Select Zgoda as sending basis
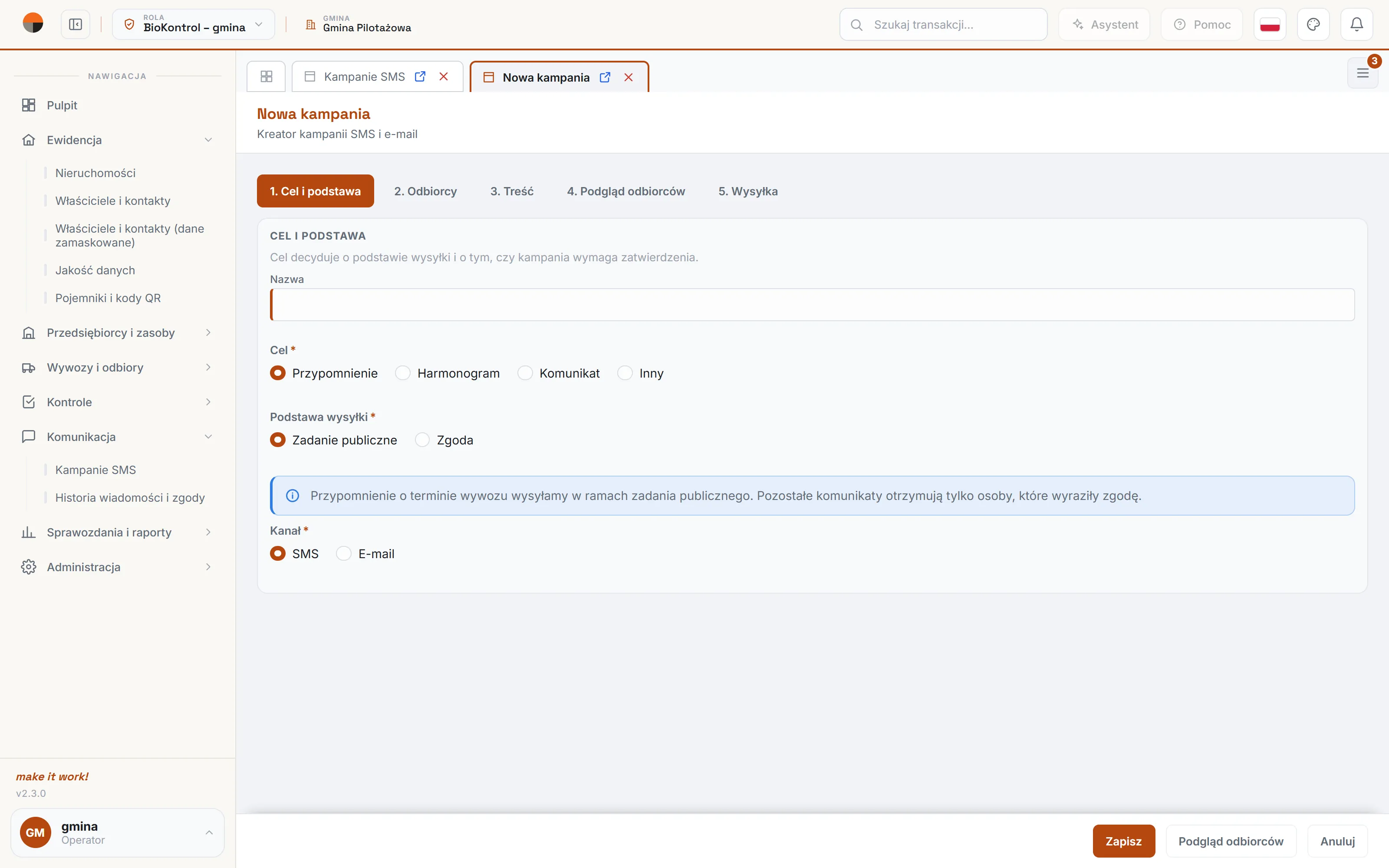Screen dimensions: 1389x868 coord(422,440)
